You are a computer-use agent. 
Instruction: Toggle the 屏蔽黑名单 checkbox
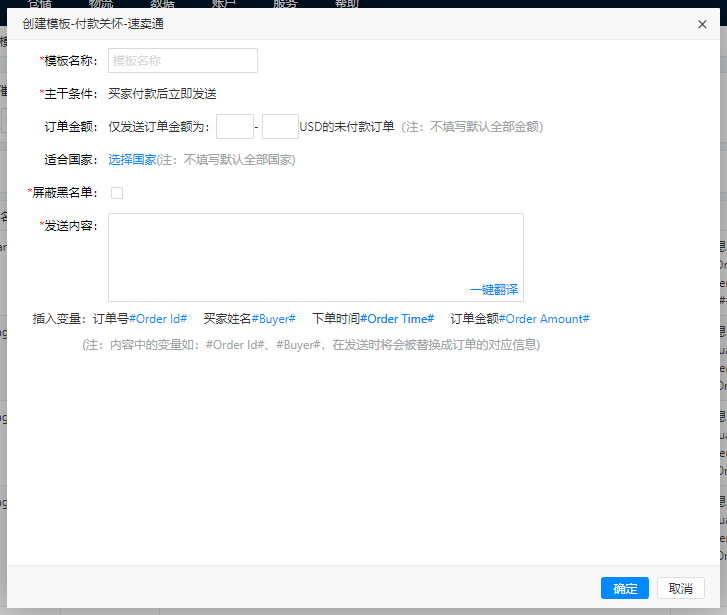pyautogui.click(x=117, y=193)
